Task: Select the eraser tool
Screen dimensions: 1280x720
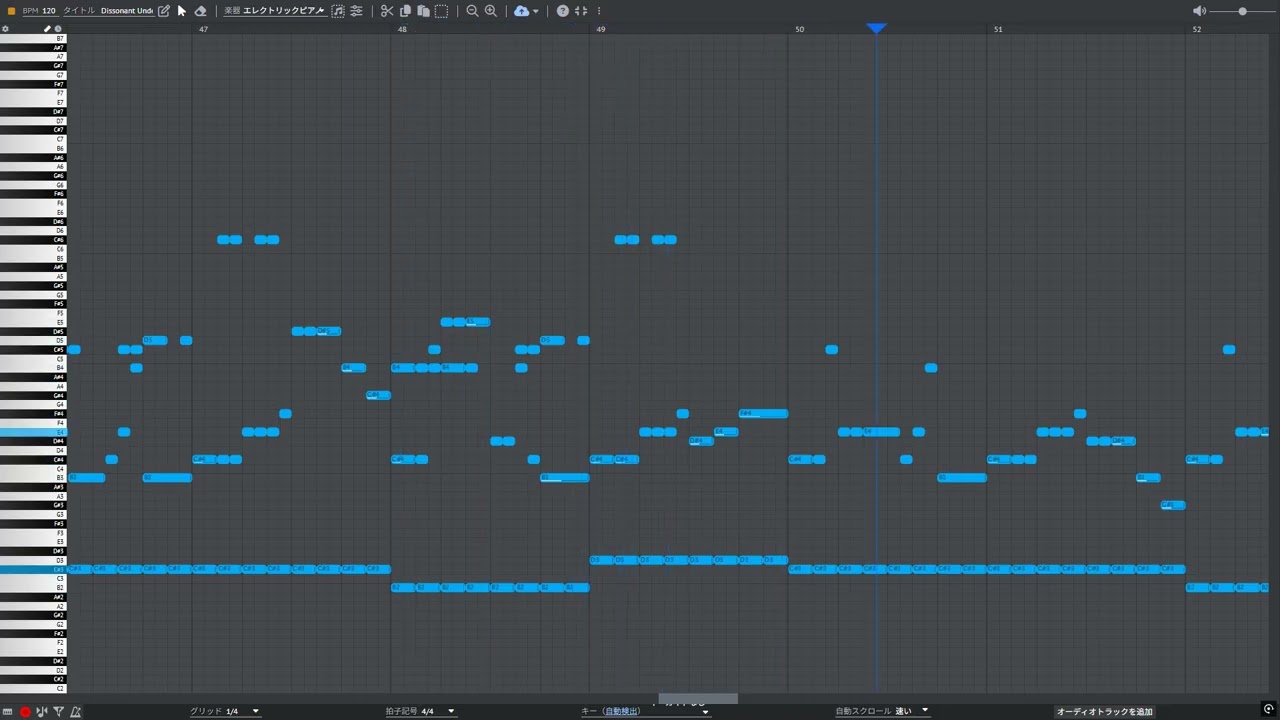Action: tap(200, 11)
